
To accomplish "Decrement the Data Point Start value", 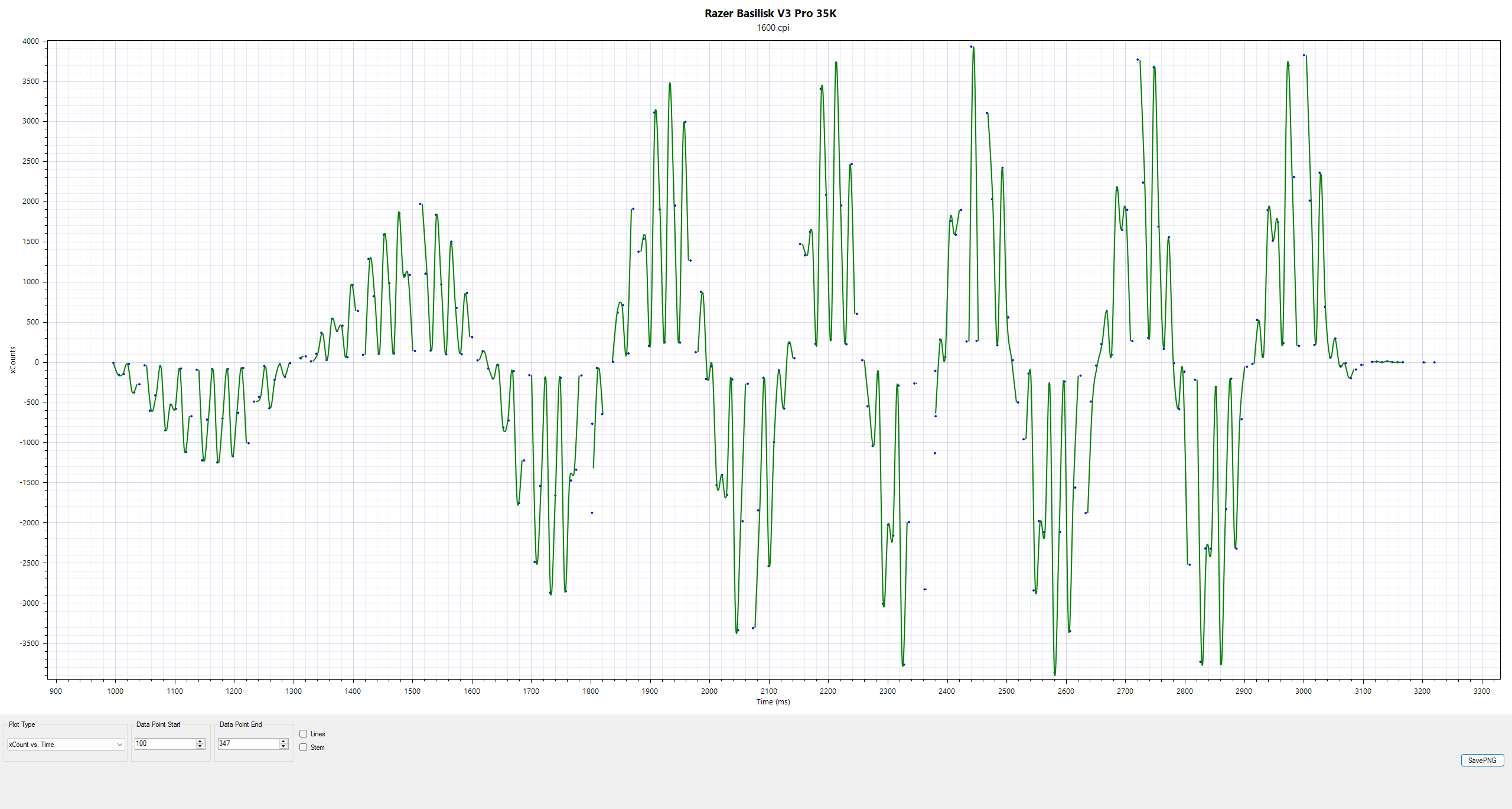I will pyautogui.click(x=200, y=746).
